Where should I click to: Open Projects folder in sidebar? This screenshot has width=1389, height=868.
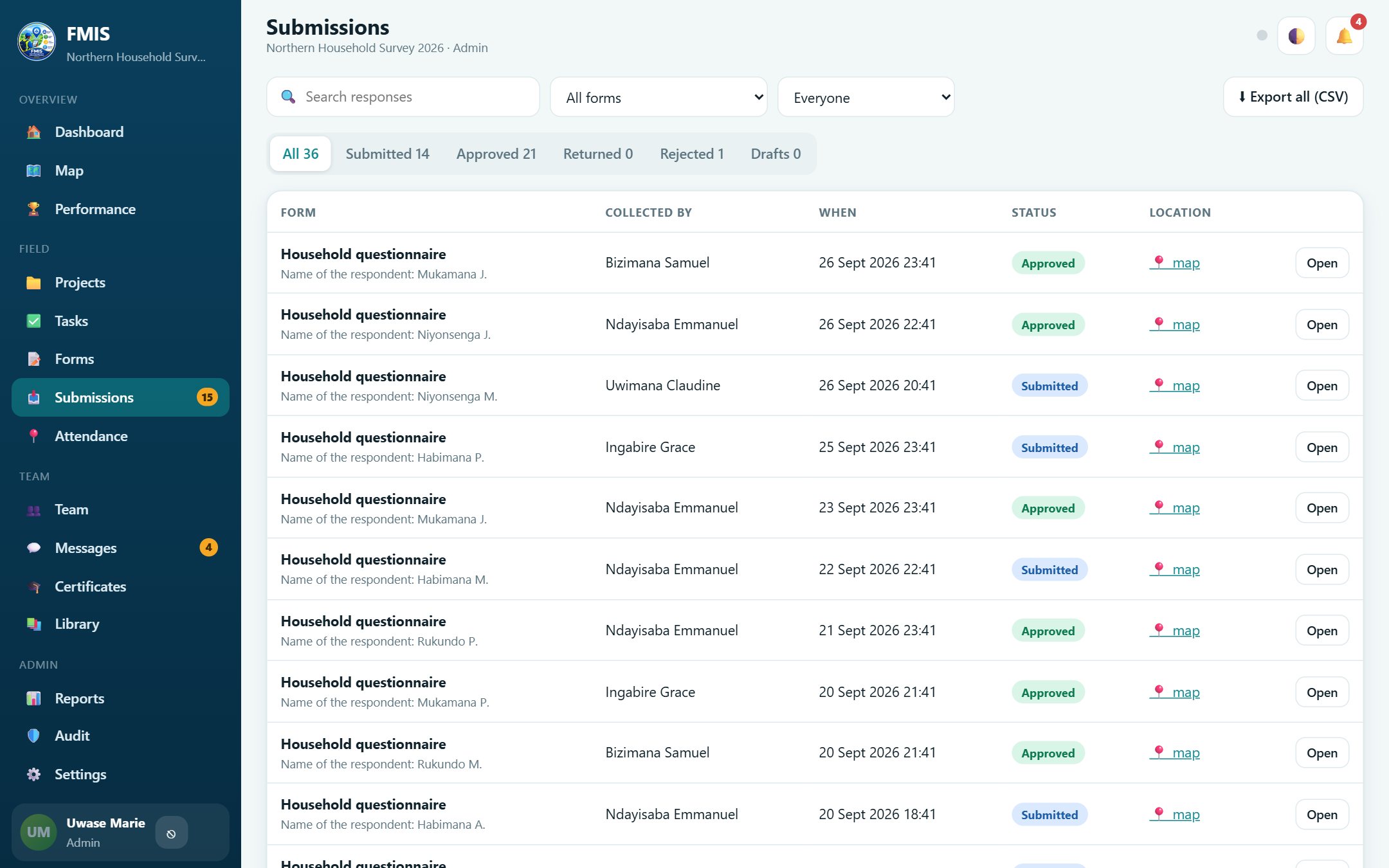(x=120, y=282)
